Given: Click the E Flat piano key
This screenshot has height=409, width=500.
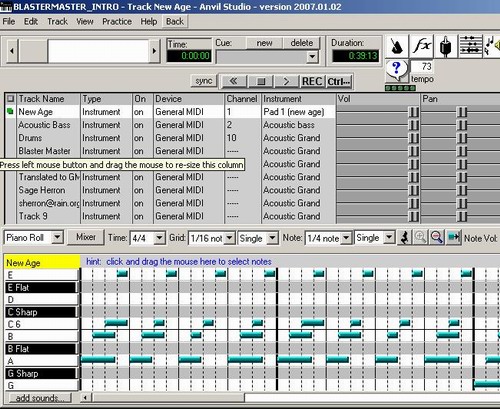Looking at the screenshot, I should tap(42, 287).
